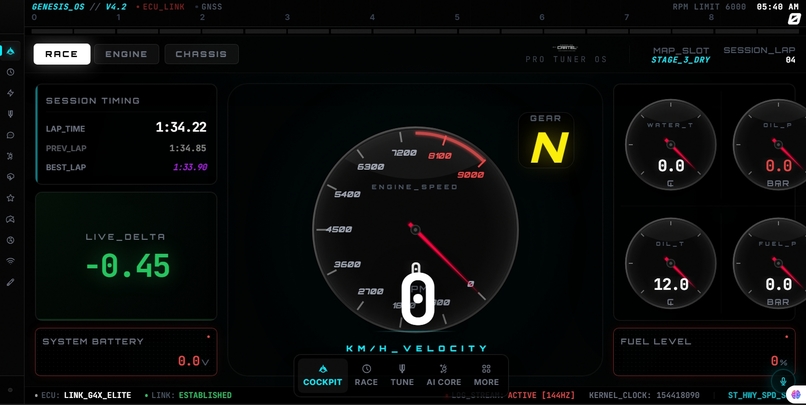Click the RPM bar segment under mark 1
Viewport: 806px width, 405px height.
tap(137, 31)
